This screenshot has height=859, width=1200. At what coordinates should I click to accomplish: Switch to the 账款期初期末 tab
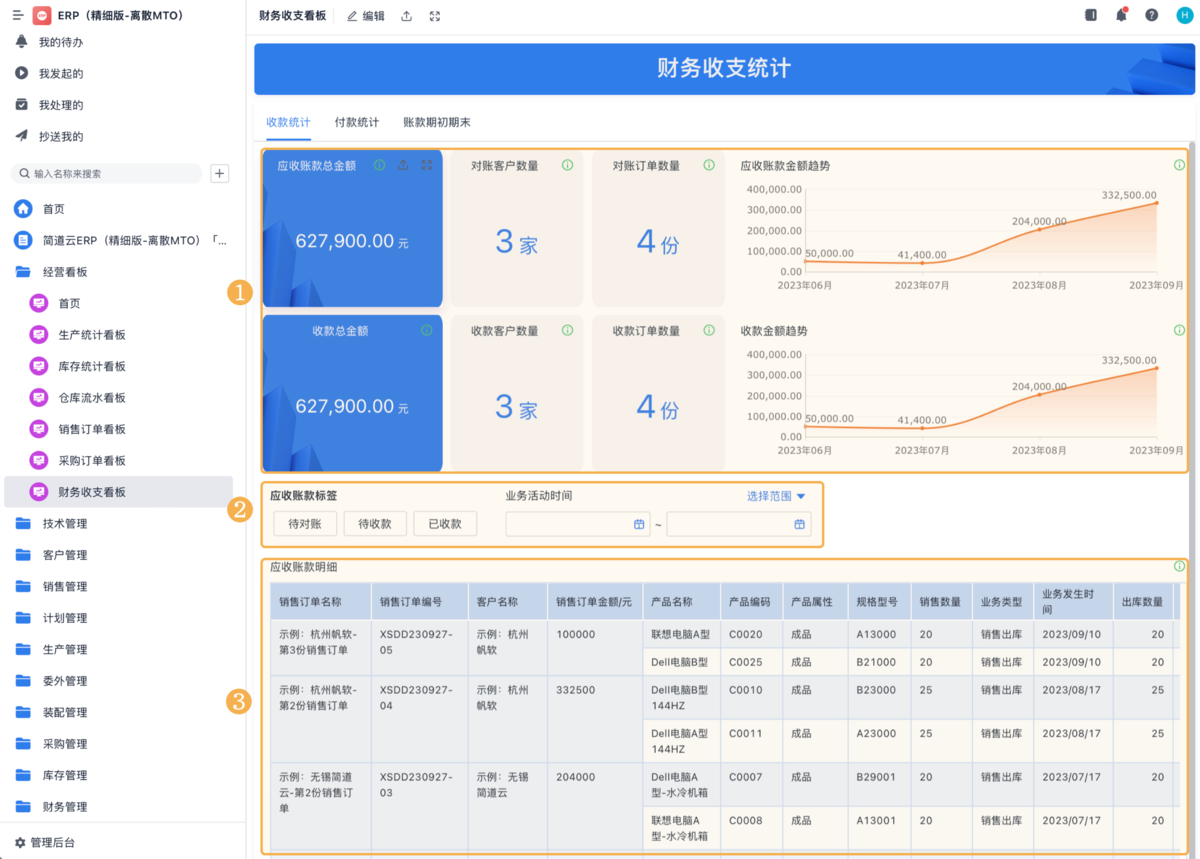pos(436,122)
